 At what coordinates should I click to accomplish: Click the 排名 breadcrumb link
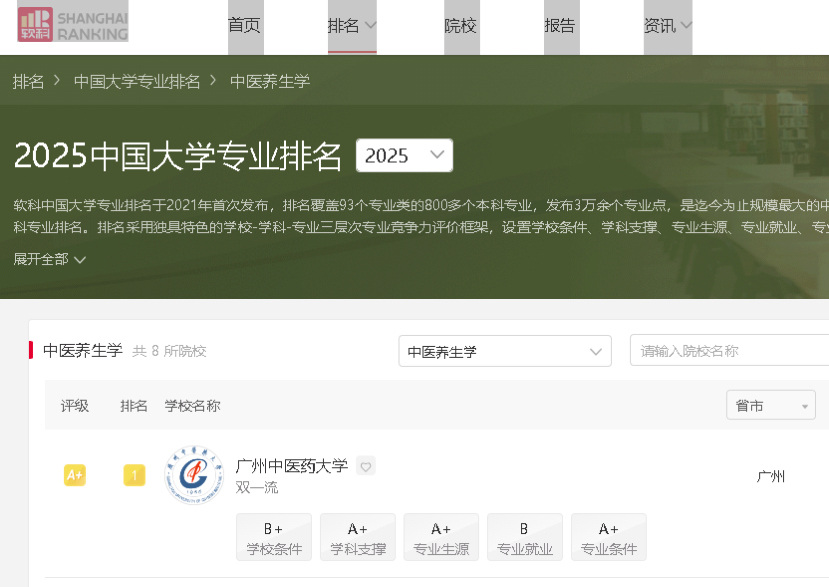28,81
